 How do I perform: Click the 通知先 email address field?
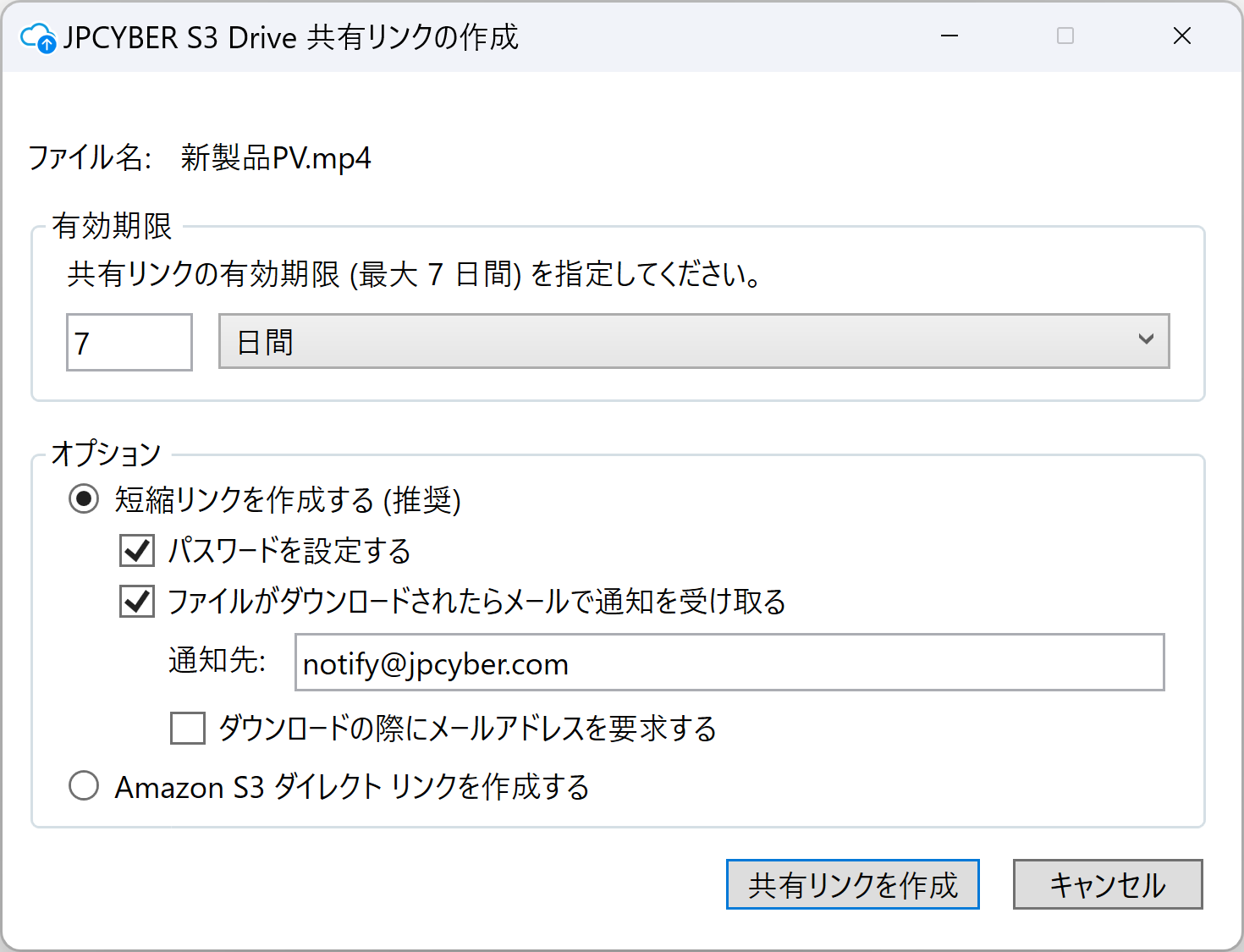point(729,663)
